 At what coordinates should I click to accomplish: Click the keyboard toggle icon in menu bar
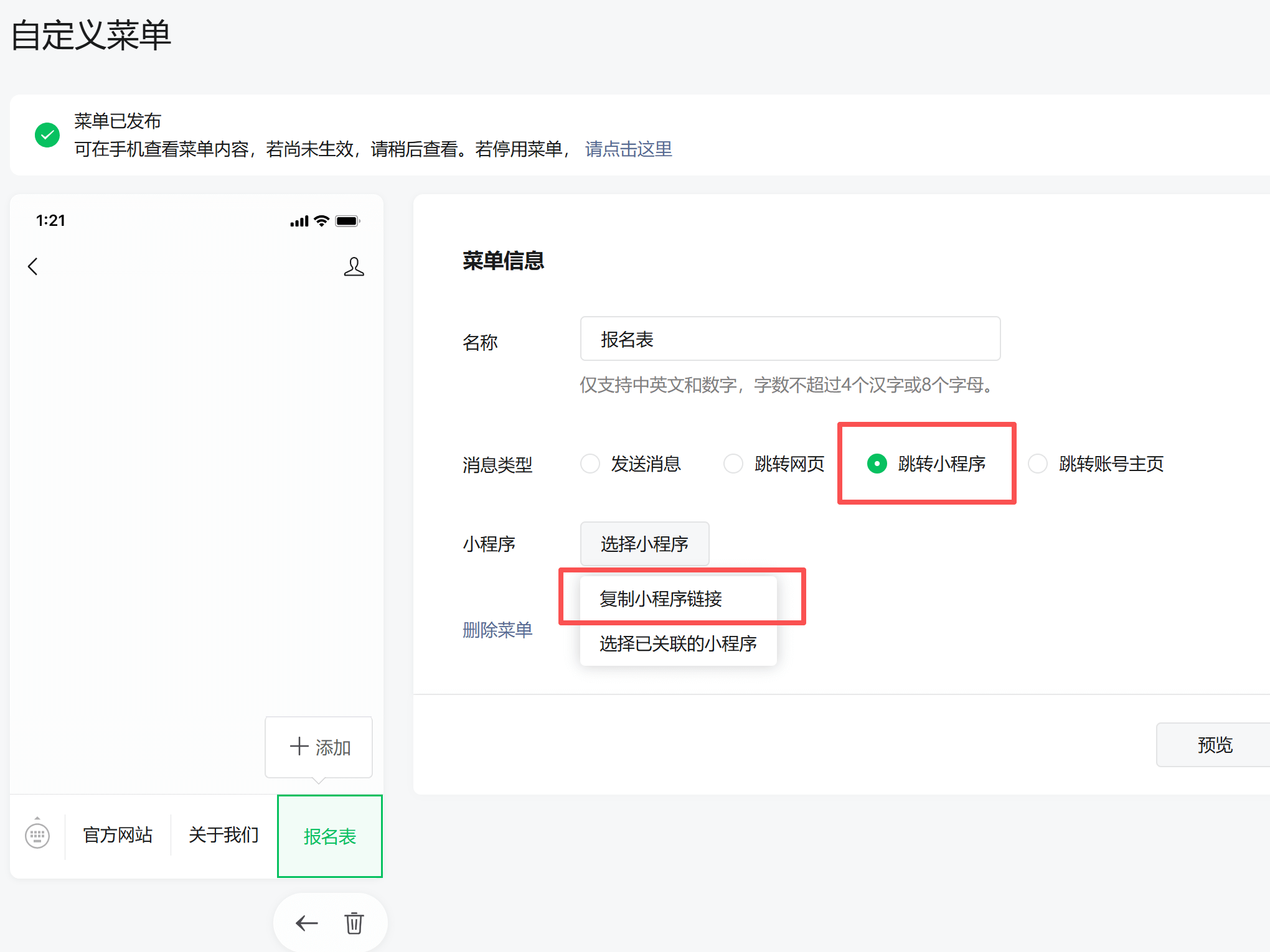click(x=37, y=835)
